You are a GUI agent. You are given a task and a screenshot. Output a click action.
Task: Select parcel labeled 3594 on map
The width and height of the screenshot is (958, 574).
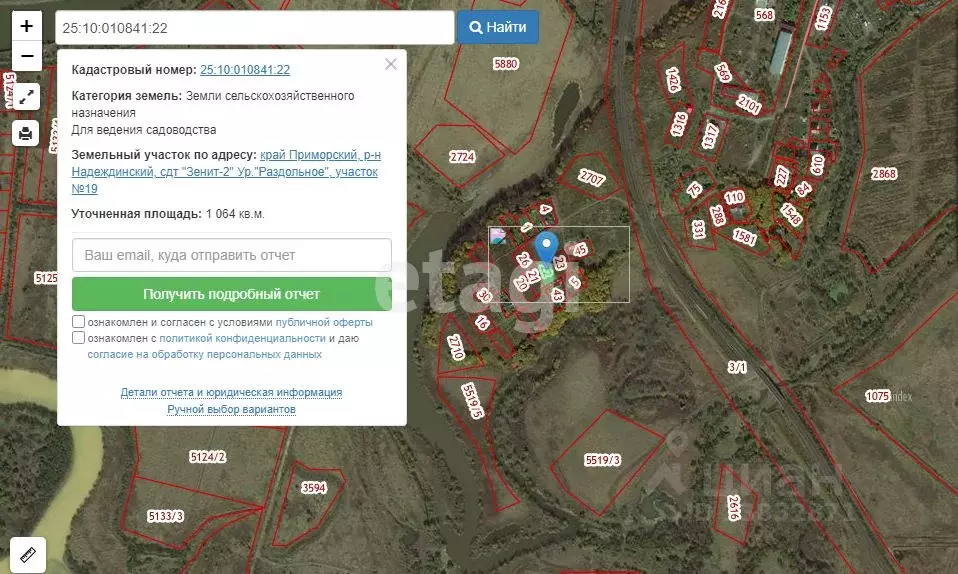[313, 487]
